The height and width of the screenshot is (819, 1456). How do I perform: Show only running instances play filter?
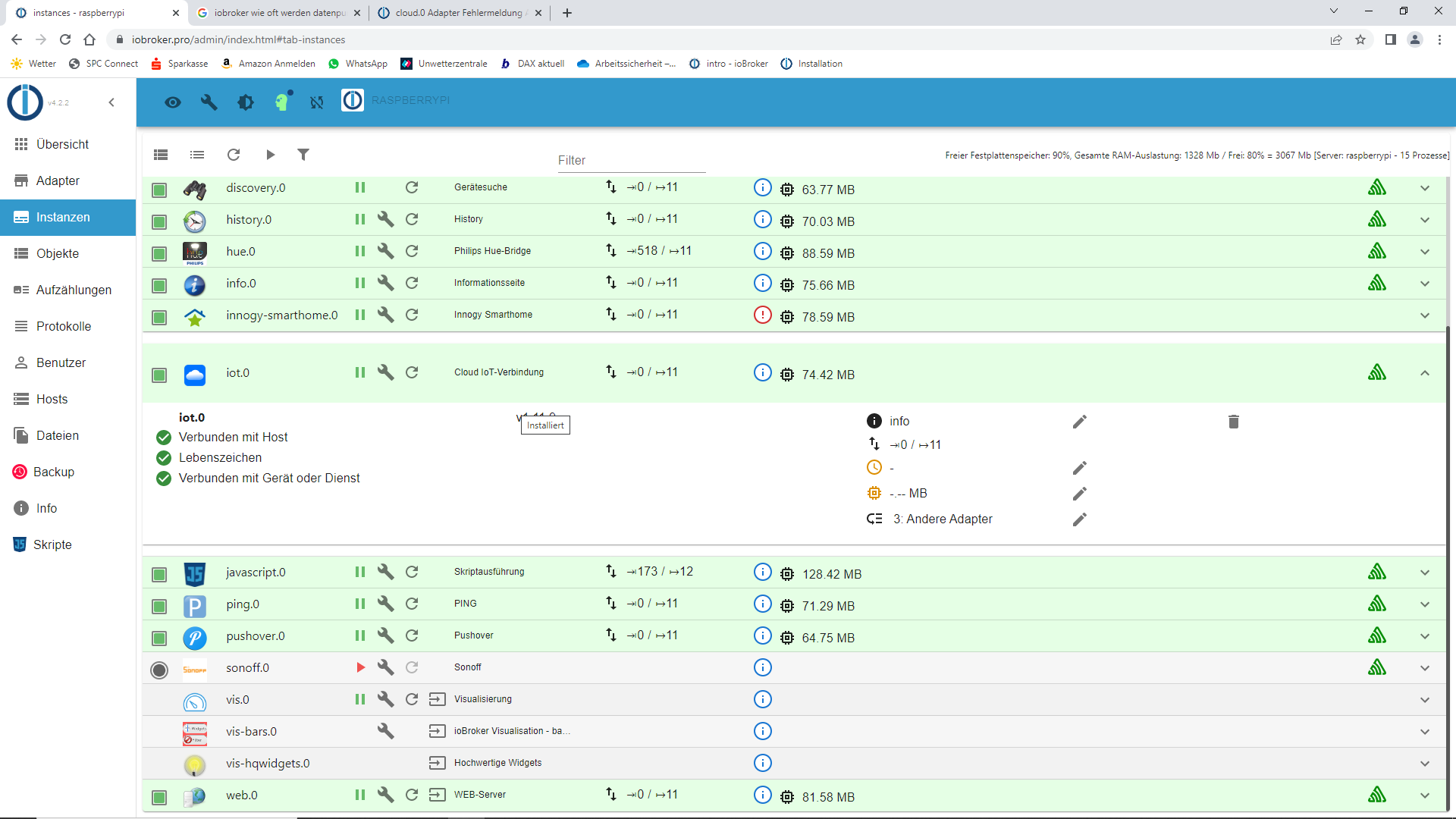(270, 155)
